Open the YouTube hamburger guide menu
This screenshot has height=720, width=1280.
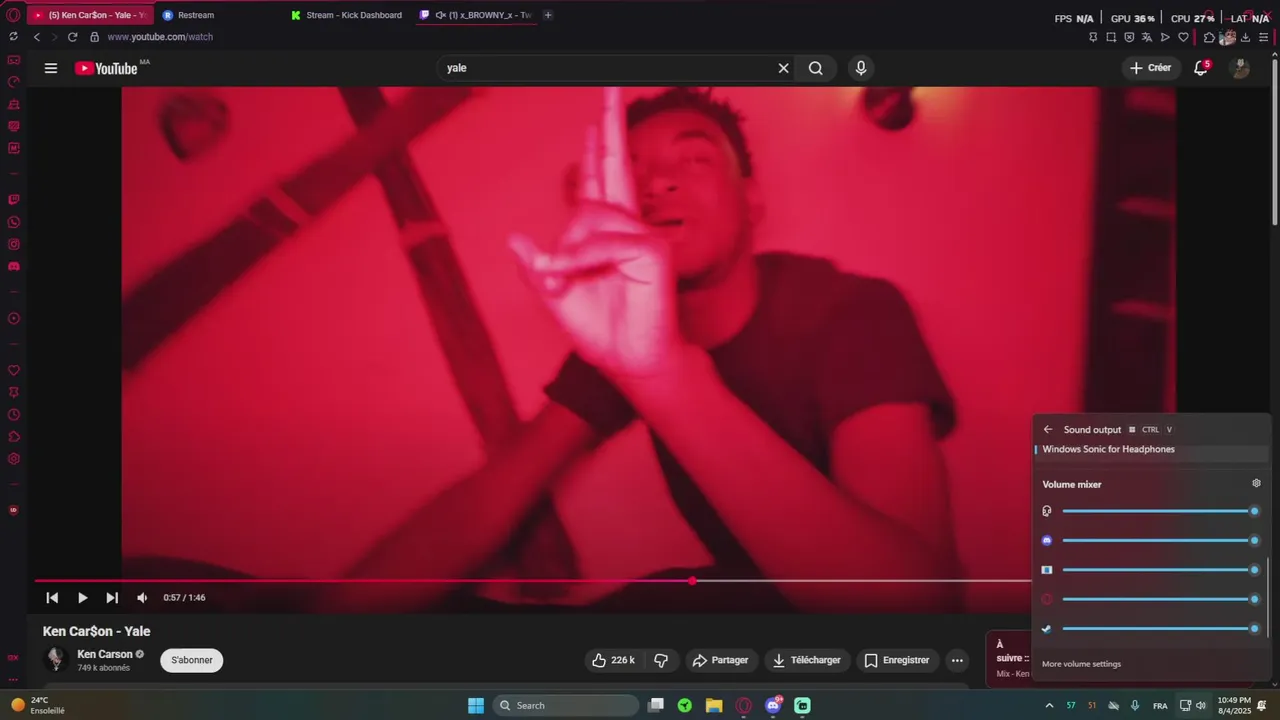point(51,68)
